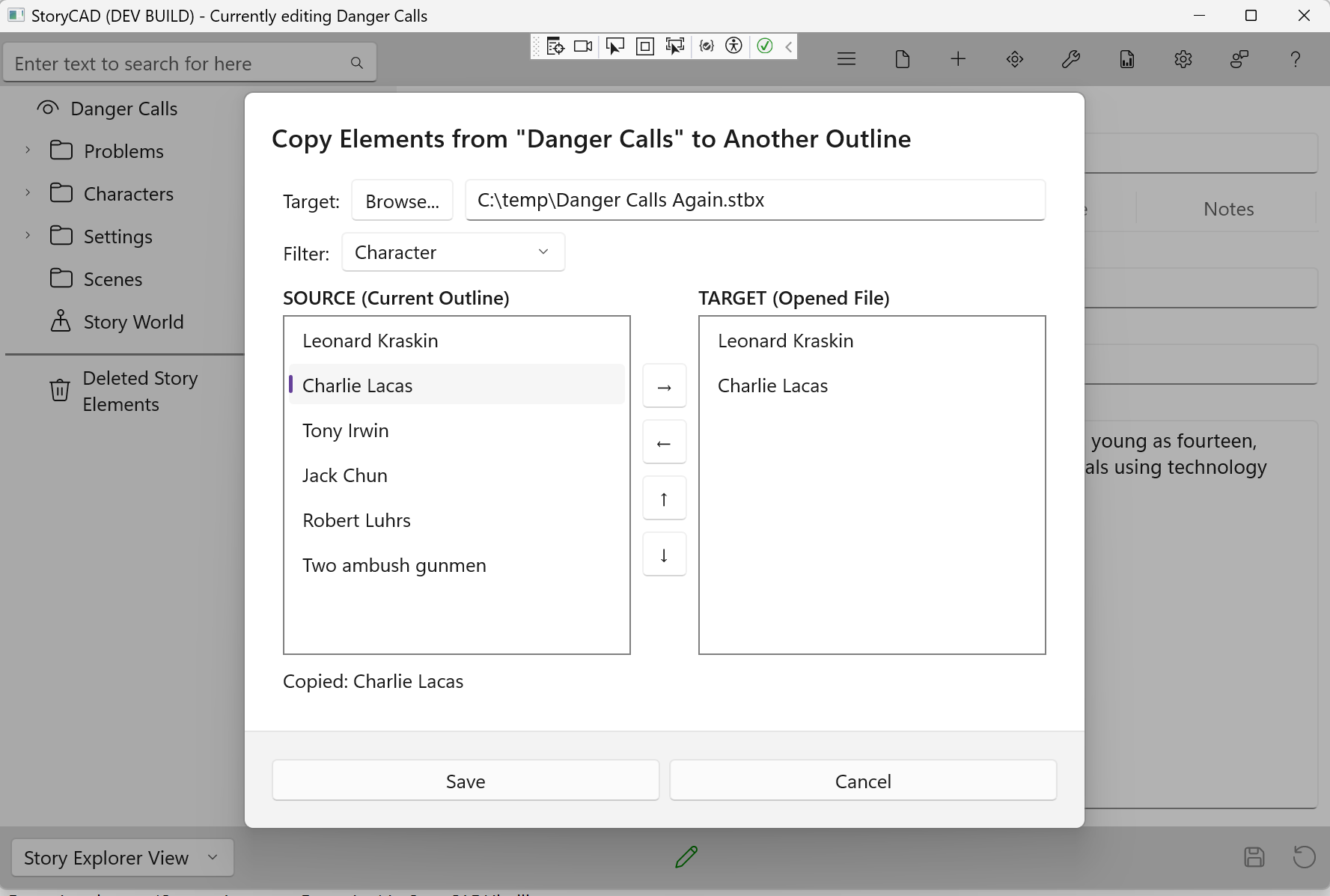Click the accessibility person icon in the toolbar
1330x896 pixels.
(734, 46)
